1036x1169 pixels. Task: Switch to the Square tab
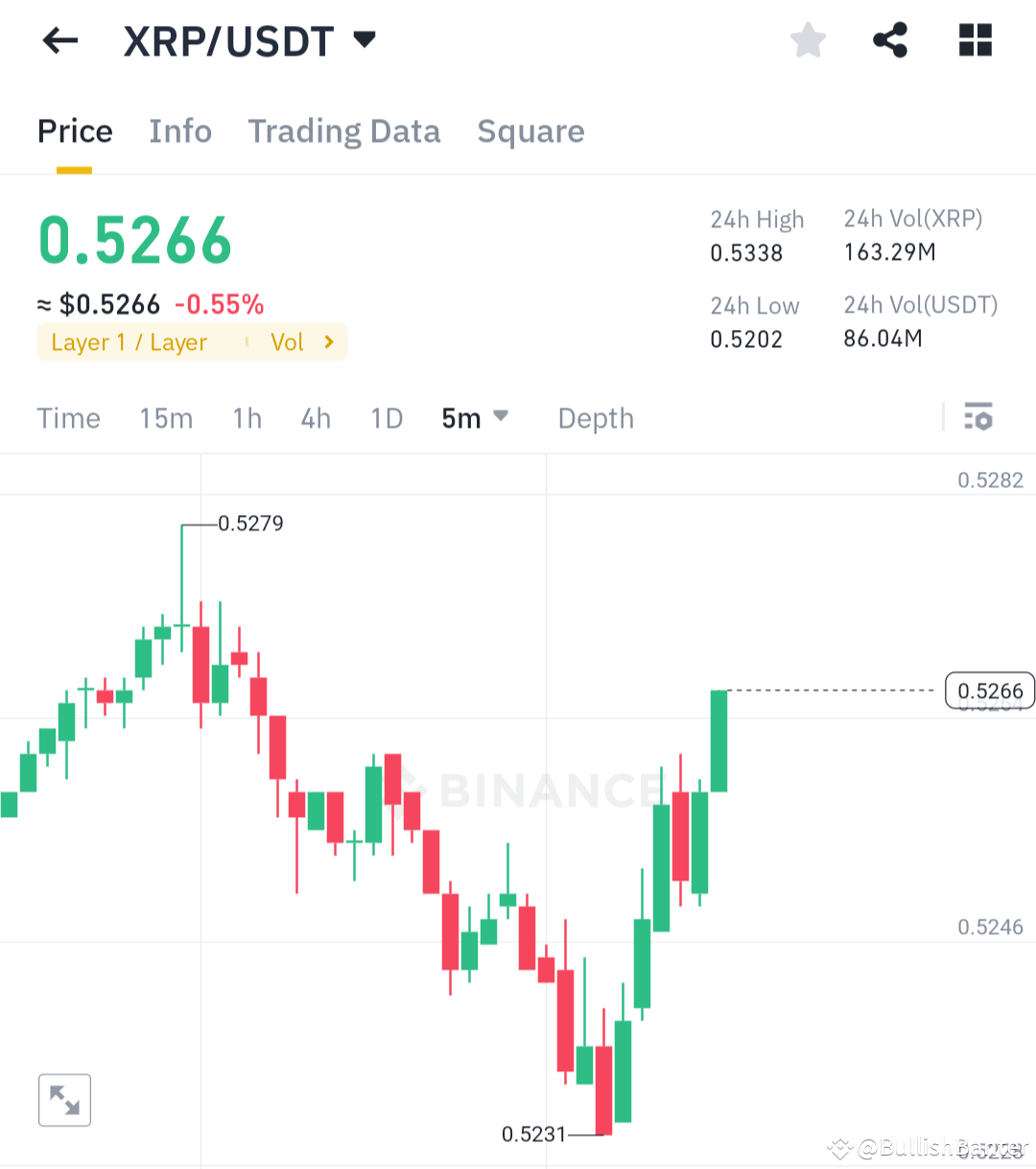(530, 131)
